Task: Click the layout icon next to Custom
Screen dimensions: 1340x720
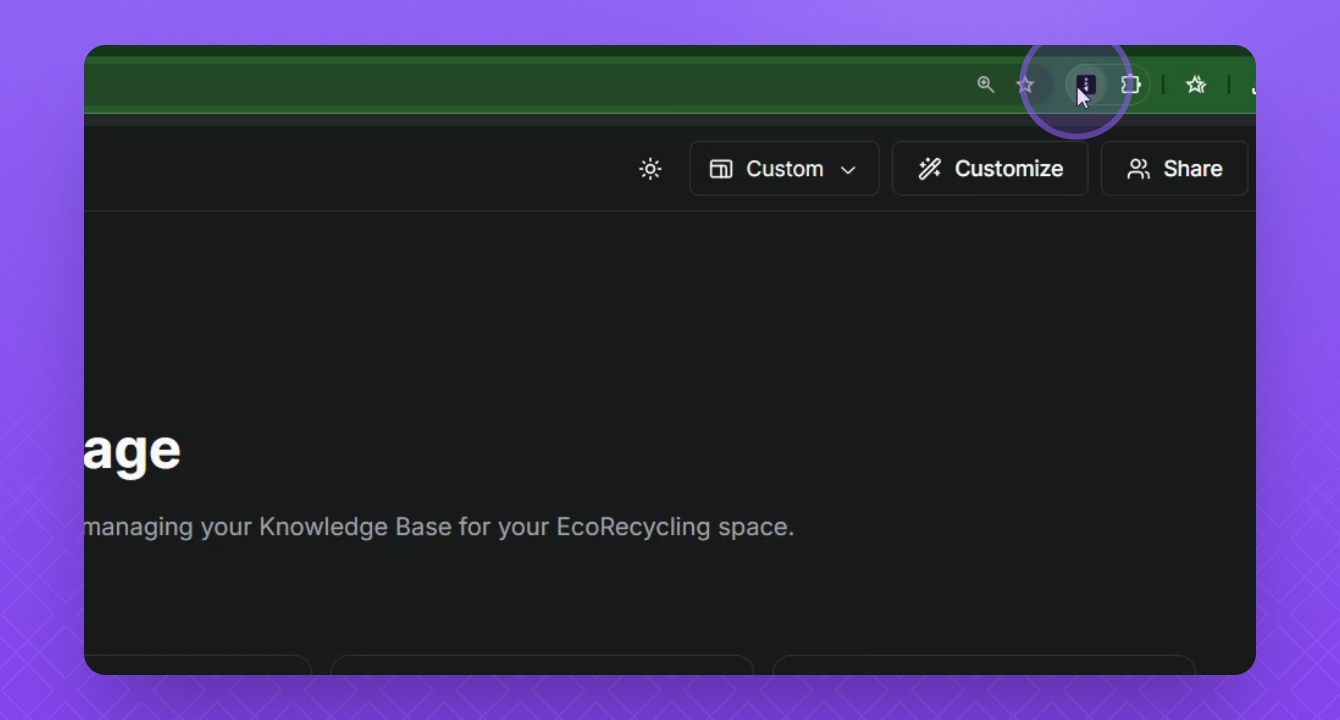Action: [721, 169]
